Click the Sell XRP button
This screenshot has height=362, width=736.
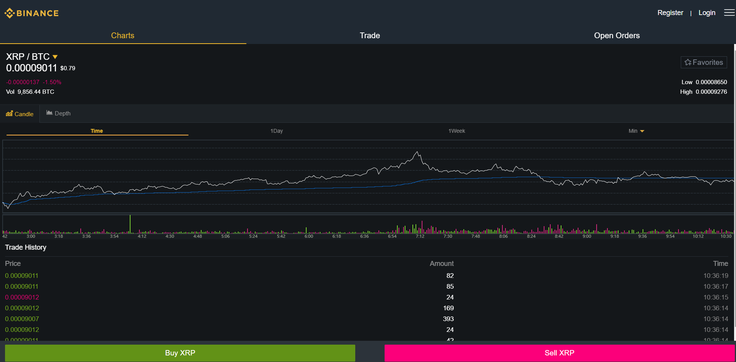(x=559, y=353)
